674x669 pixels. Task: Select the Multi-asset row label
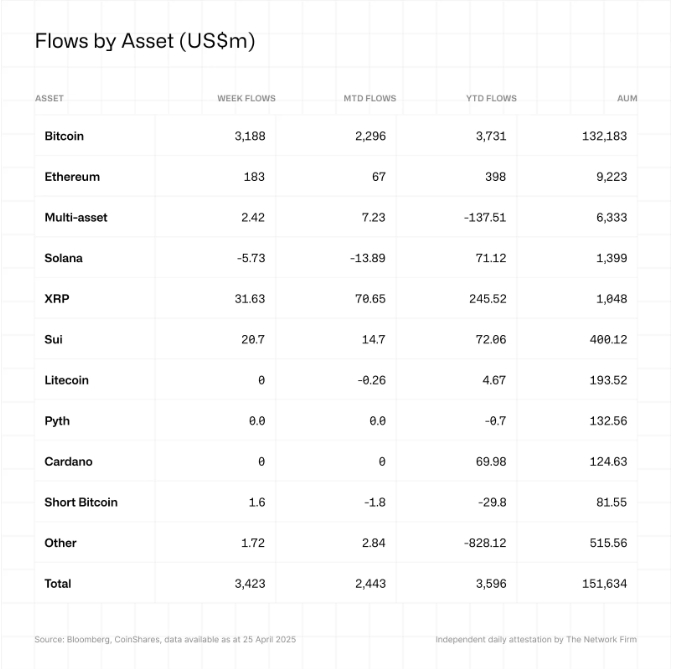(76, 217)
